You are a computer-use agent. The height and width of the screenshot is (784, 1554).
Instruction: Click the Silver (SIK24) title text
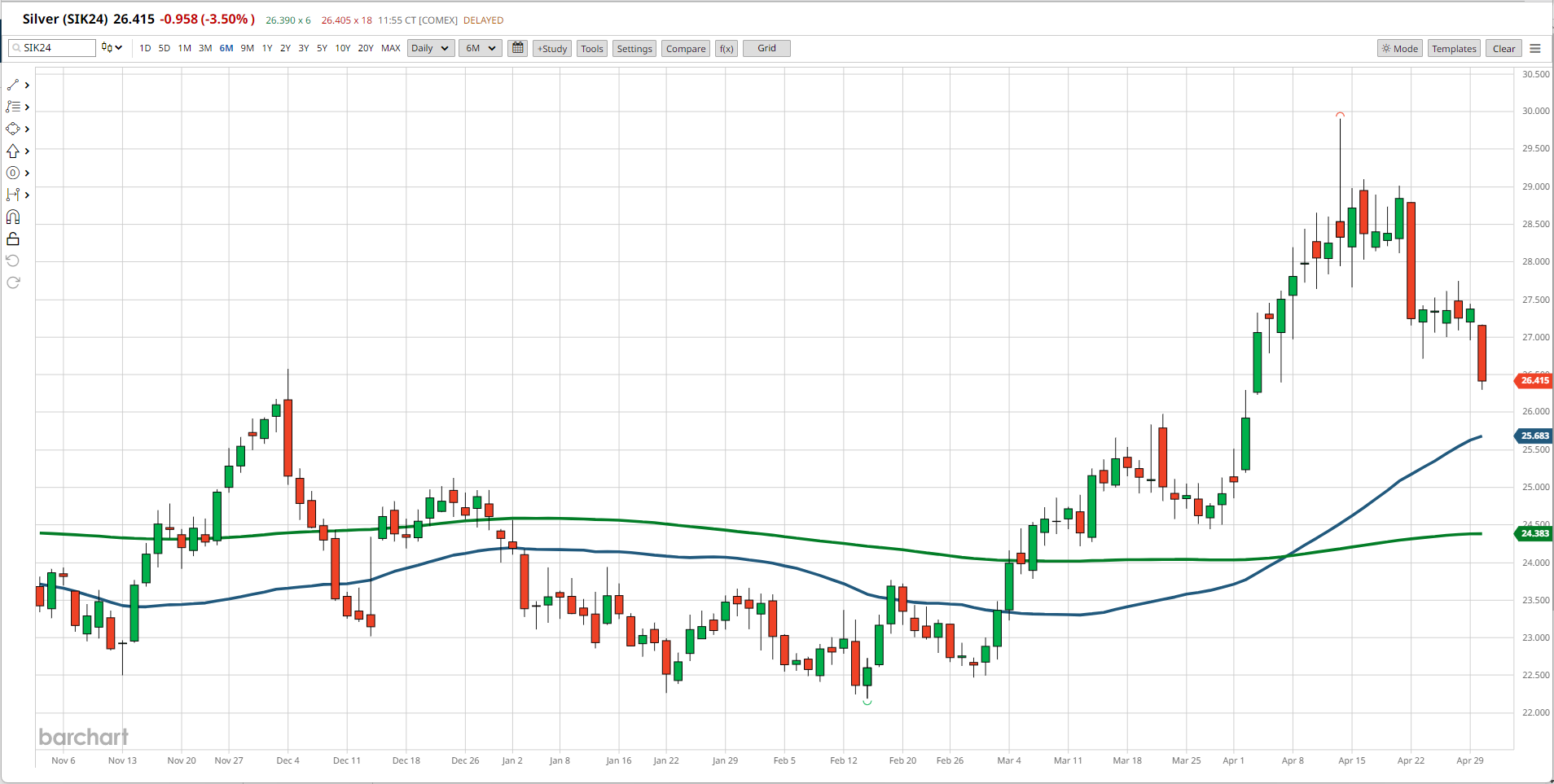(x=66, y=19)
